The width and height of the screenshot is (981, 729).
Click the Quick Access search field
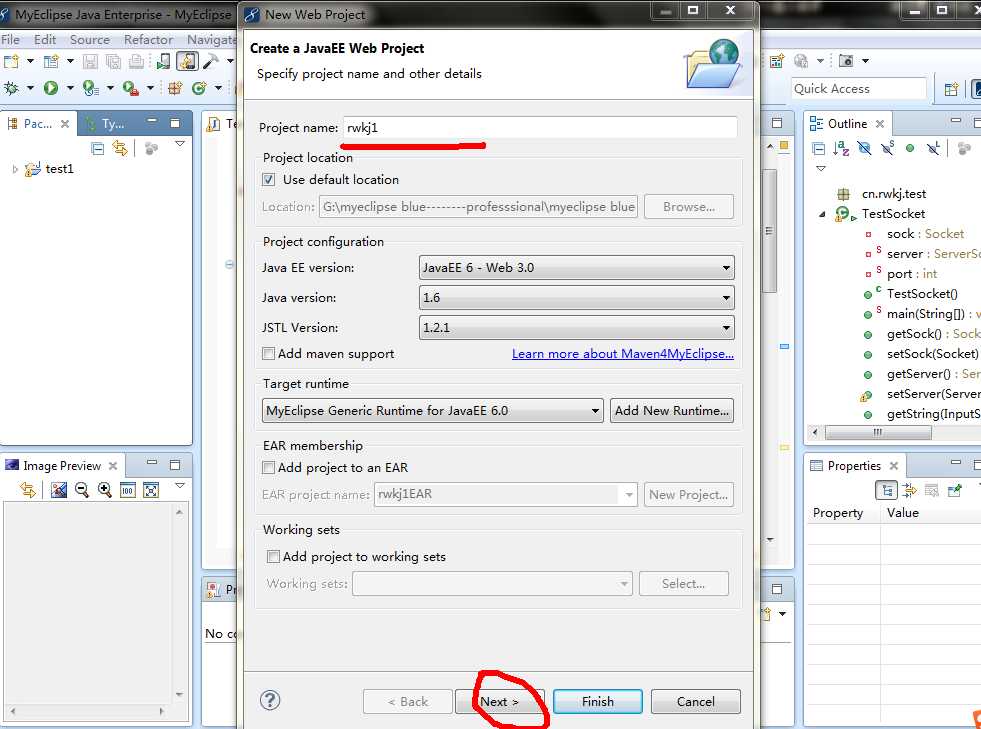click(858, 89)
